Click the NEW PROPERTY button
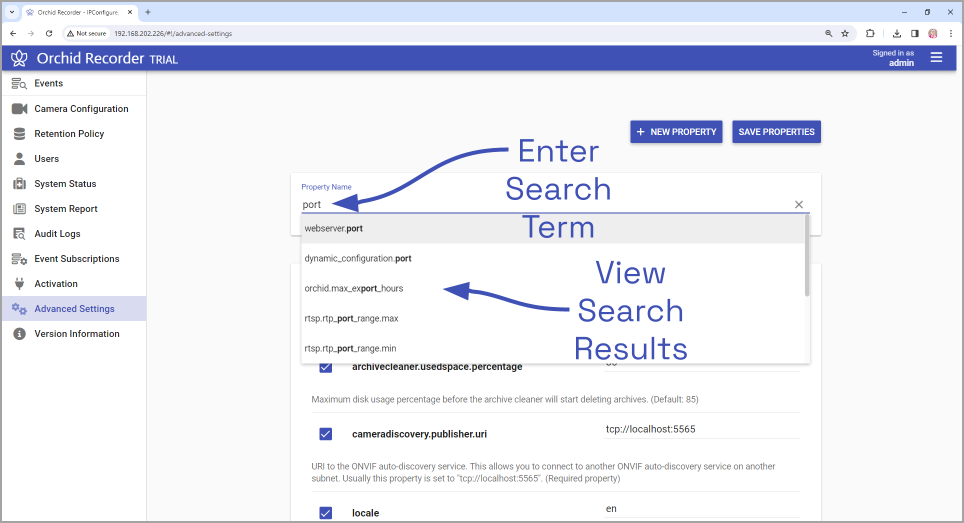The width and height of the screenshot is (964, 523). click(x=676, y=132)
